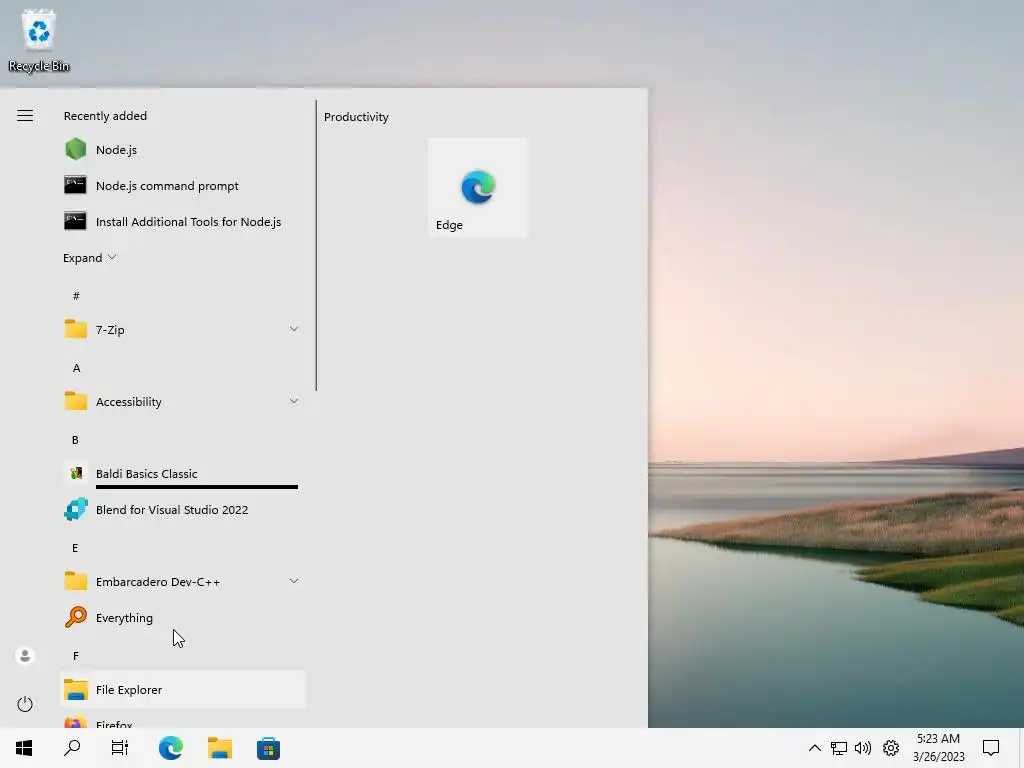This screenshot has width=1024, height=768.
Task: Click the Recently added heading
Action: [105, 116]
